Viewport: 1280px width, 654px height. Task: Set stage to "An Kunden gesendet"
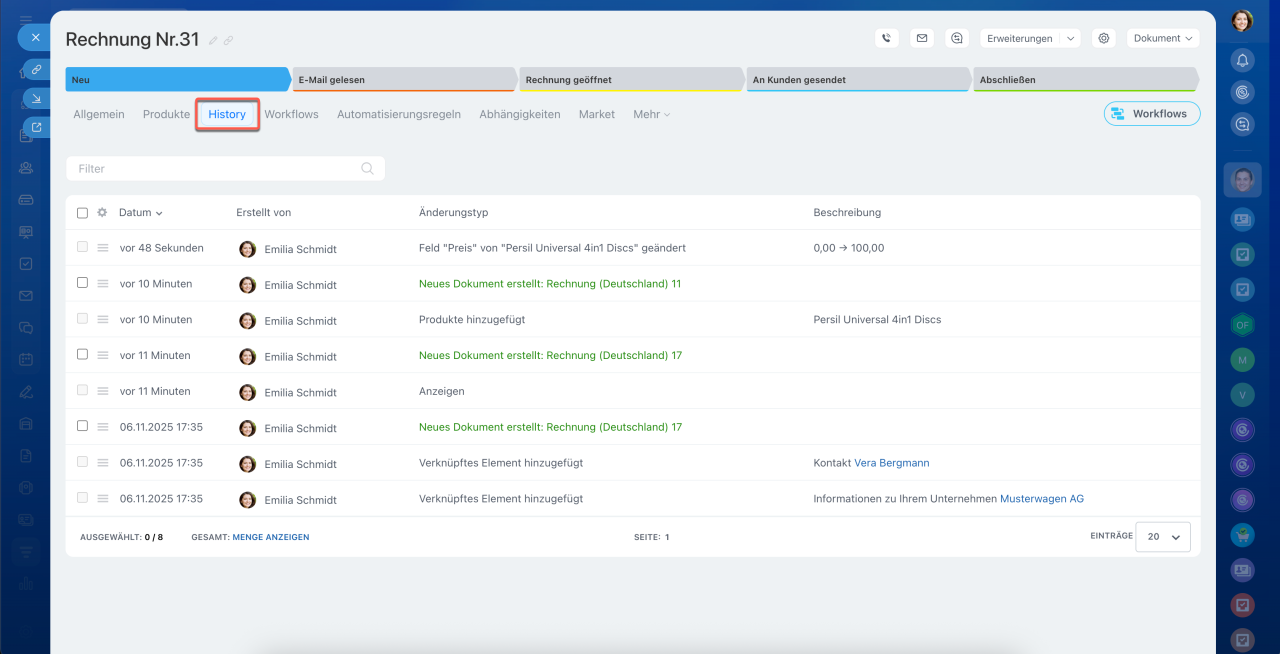[x=857, y=80]
